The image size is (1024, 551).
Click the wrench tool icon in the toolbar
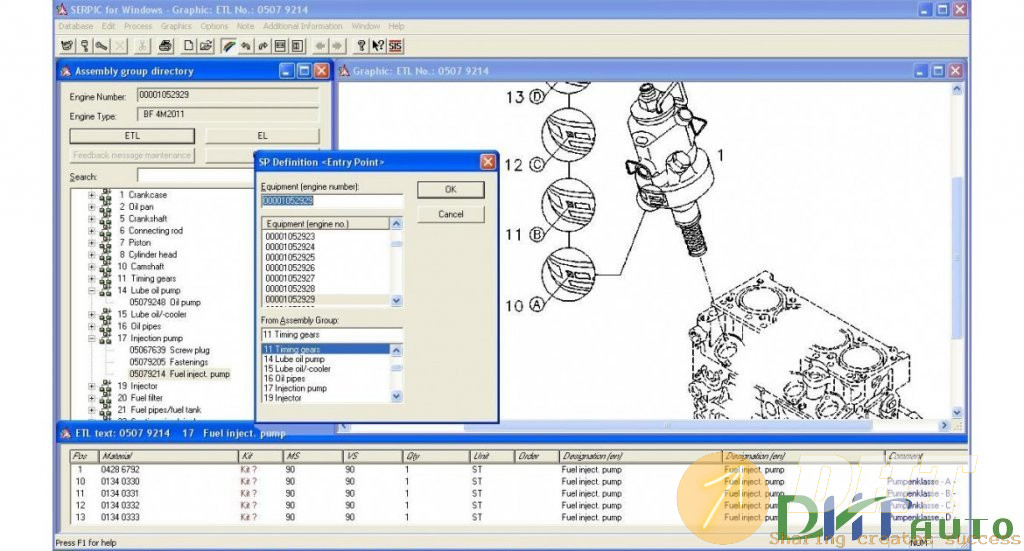click(101, 46)
